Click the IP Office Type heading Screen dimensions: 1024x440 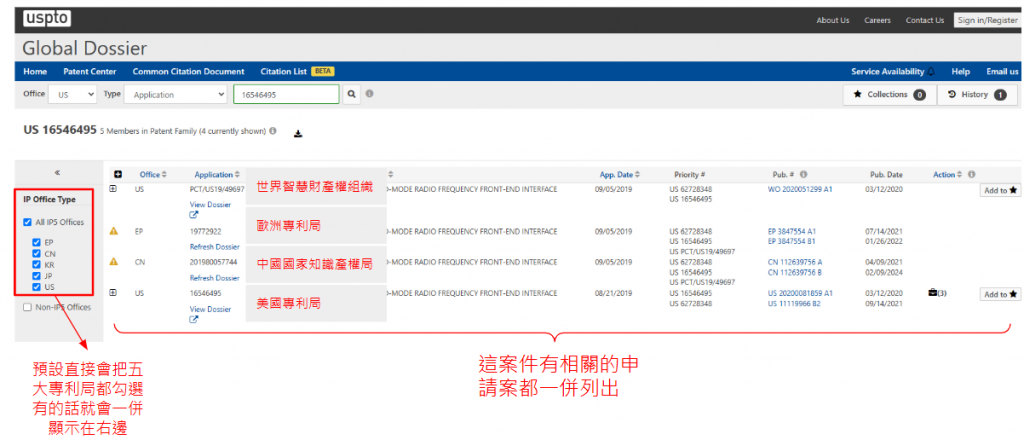[49, 200]
